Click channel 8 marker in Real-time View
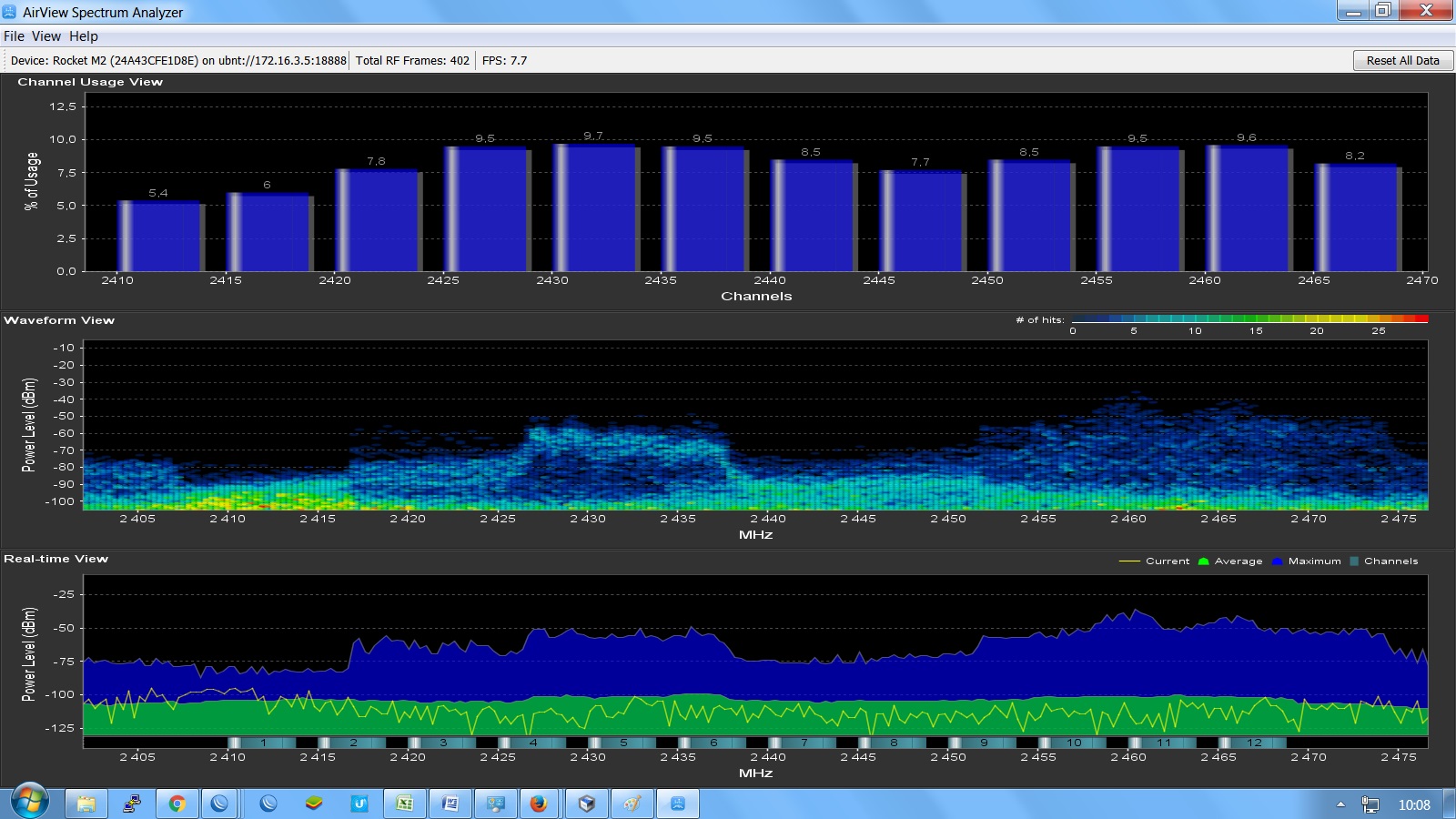 (x=893, y=743)
